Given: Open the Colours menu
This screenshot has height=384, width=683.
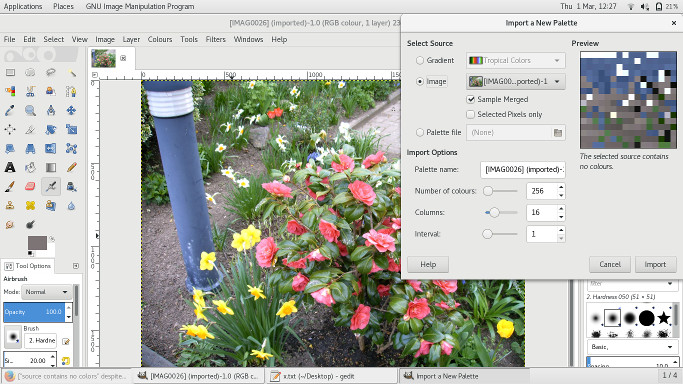Looking at the screenshot, I should (x=160, y=39).
